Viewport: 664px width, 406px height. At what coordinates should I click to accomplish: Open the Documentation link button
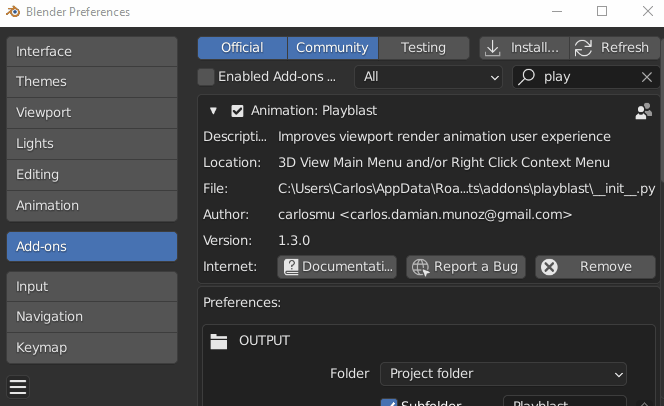[x=337, y=267]
